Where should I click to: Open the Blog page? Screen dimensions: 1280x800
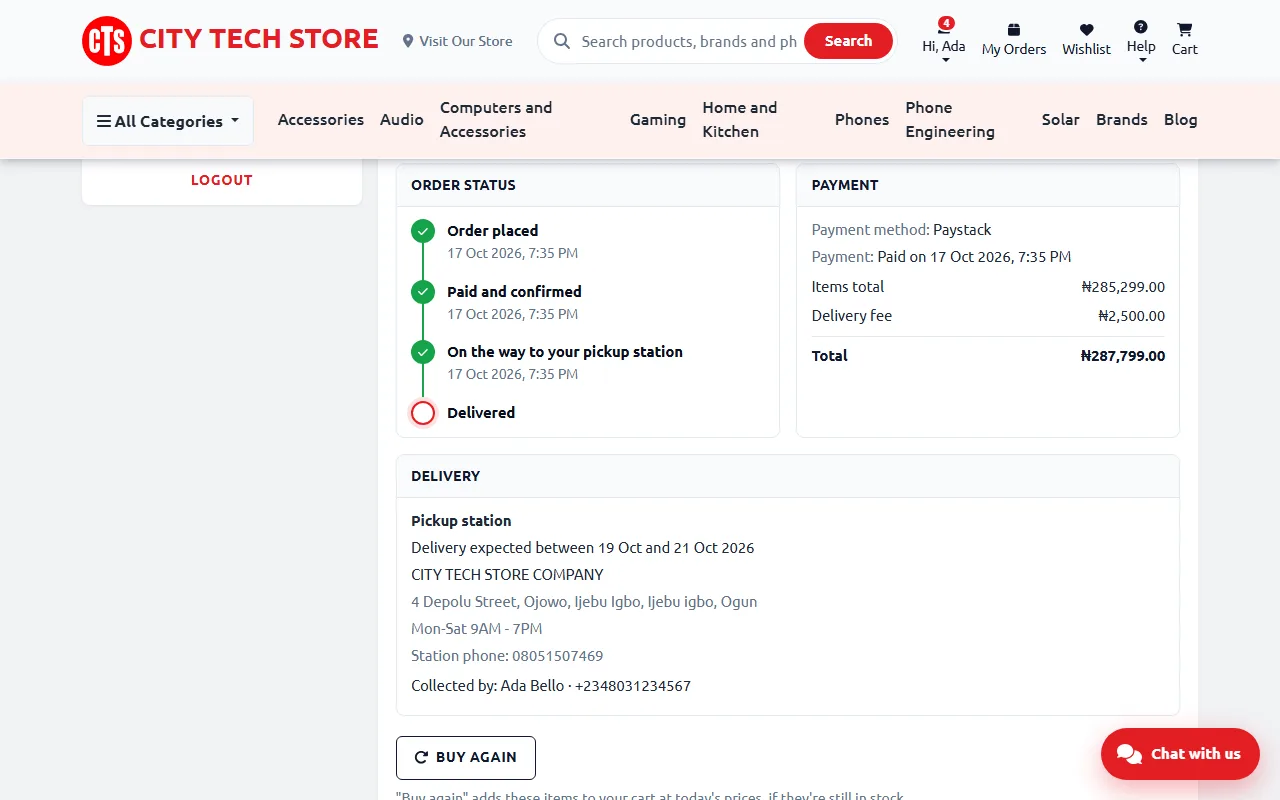[1181, 119]
